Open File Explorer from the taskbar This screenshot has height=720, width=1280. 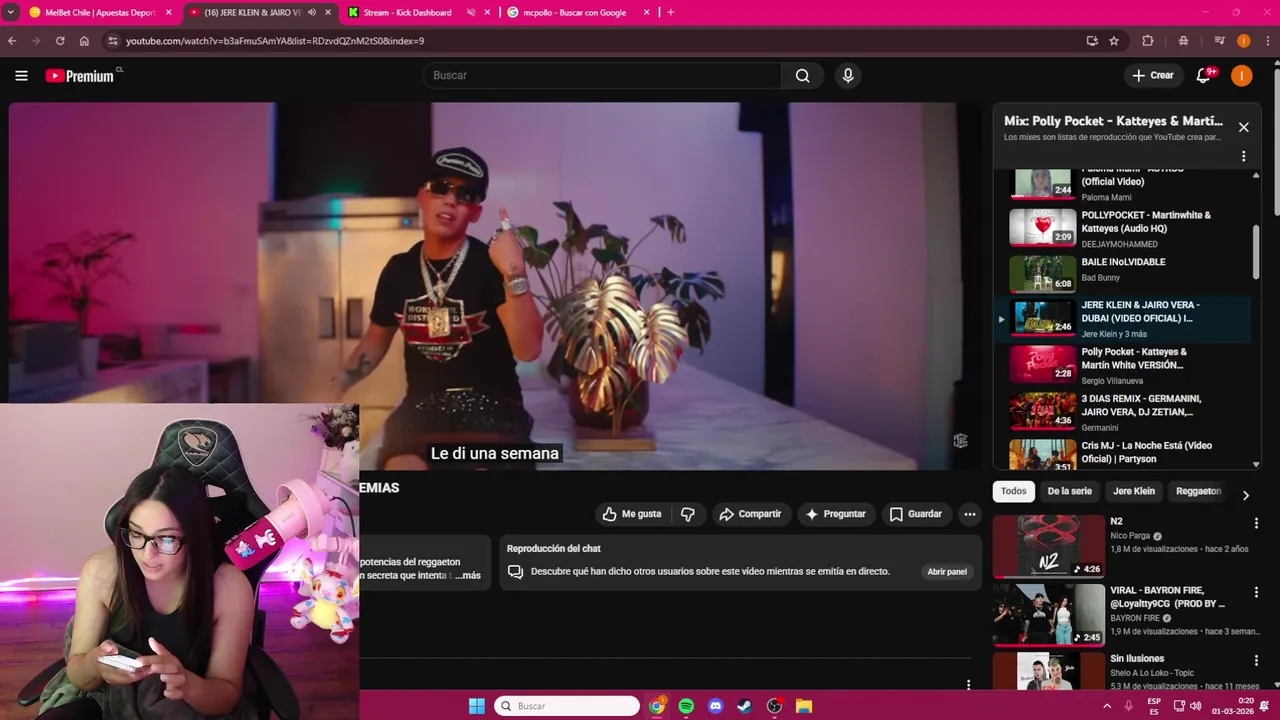point(803,706)
